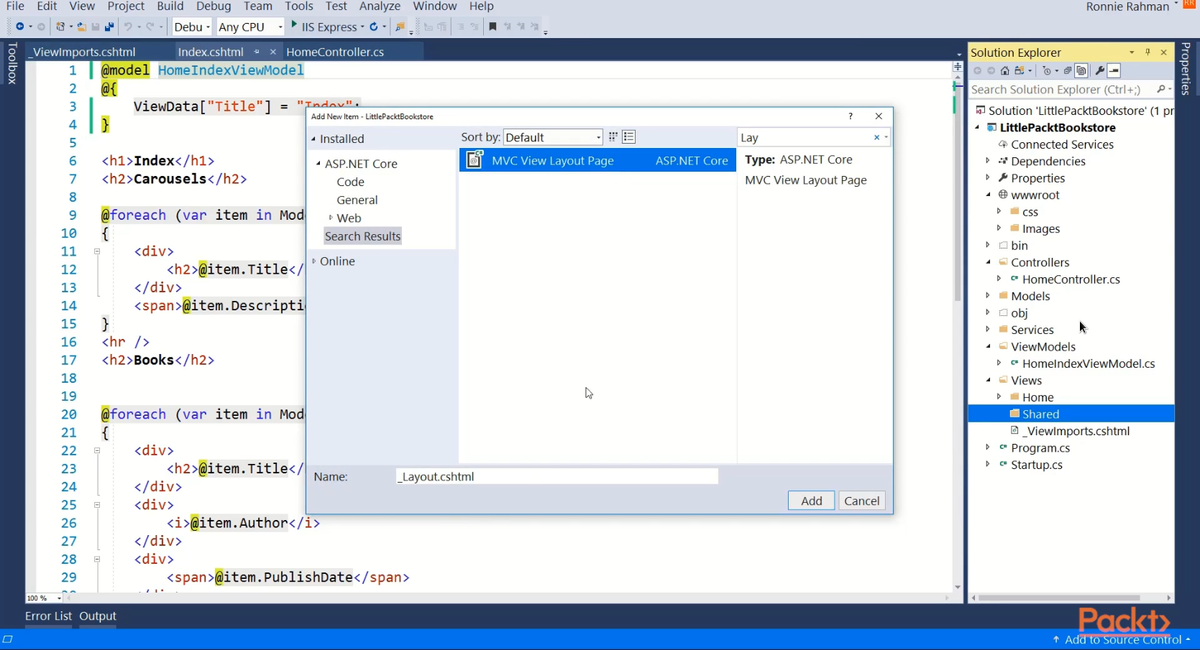This screenshot has height=650, width=1200.
Task: Expand the Models folder node
Action: [988, 296]
